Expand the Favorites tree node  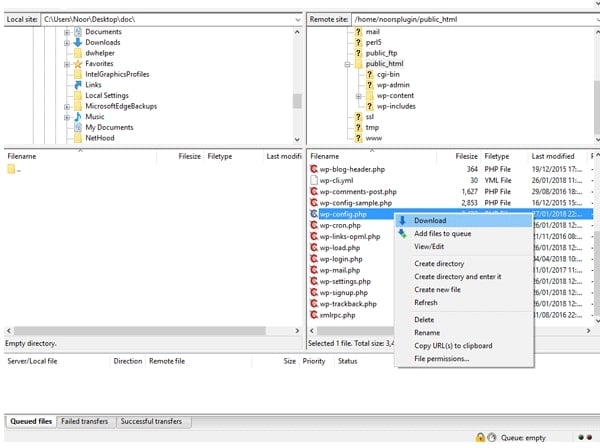coord(67,64)
